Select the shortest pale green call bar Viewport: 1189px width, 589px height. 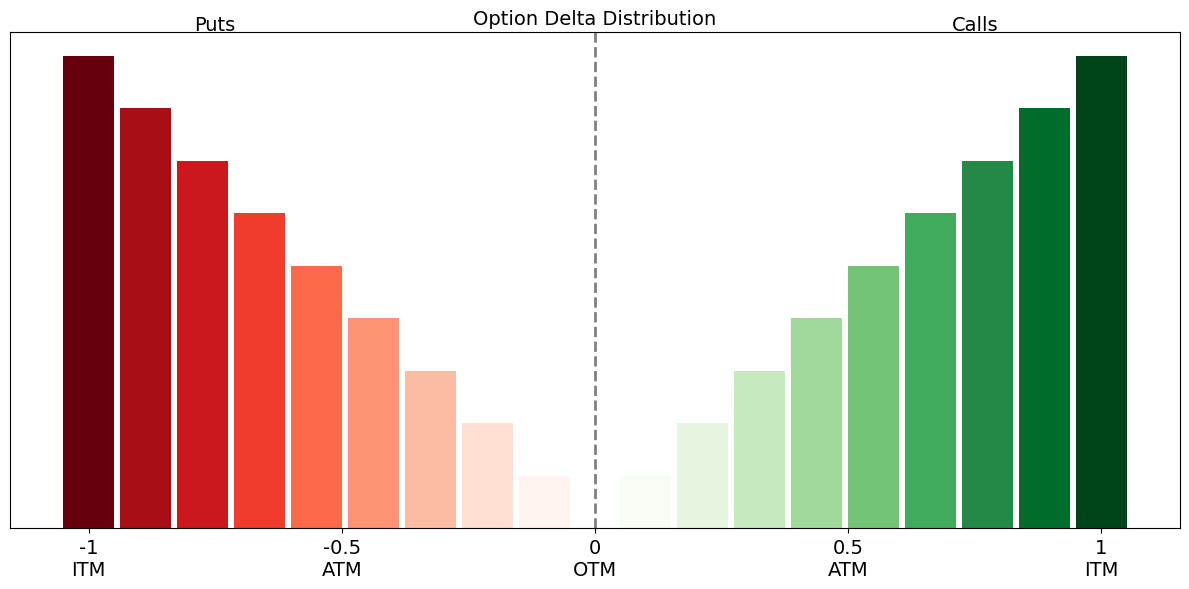(645, 502)
